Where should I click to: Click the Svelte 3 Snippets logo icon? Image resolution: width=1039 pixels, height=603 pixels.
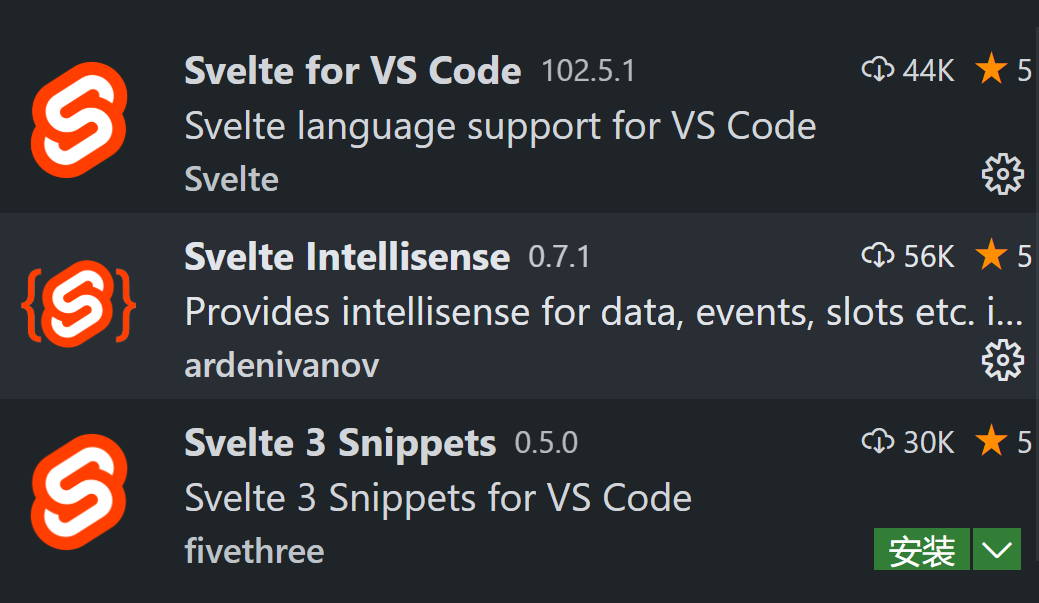pyautogui.click(x=79, y=492)
